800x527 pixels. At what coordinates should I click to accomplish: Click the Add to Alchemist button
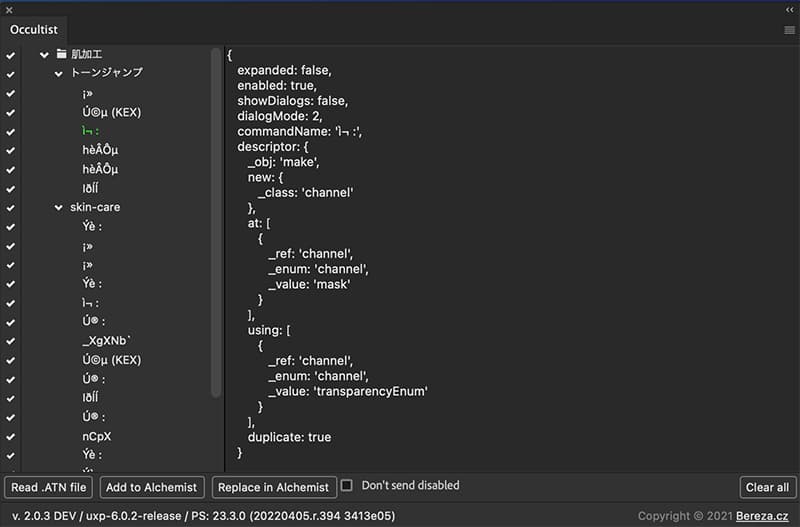153,487
